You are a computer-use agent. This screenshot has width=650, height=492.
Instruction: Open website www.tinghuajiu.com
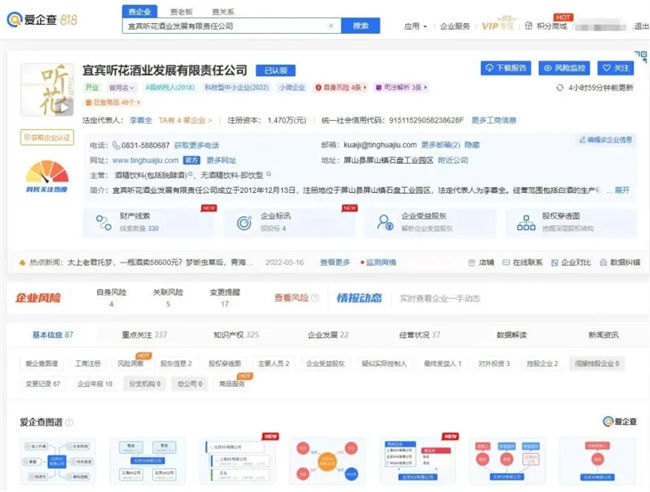click(x=146, y=160)
